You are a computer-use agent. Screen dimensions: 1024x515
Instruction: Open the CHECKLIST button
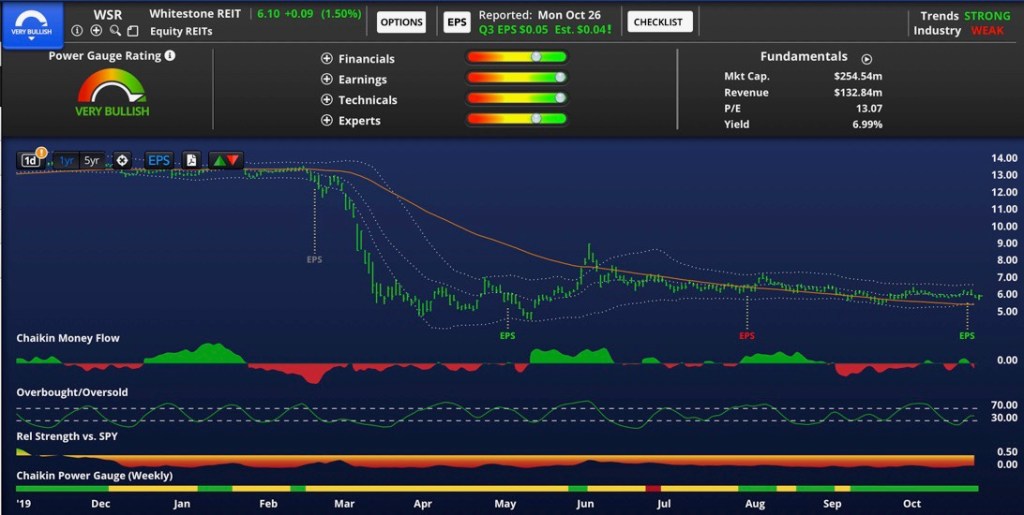[658, 22]
